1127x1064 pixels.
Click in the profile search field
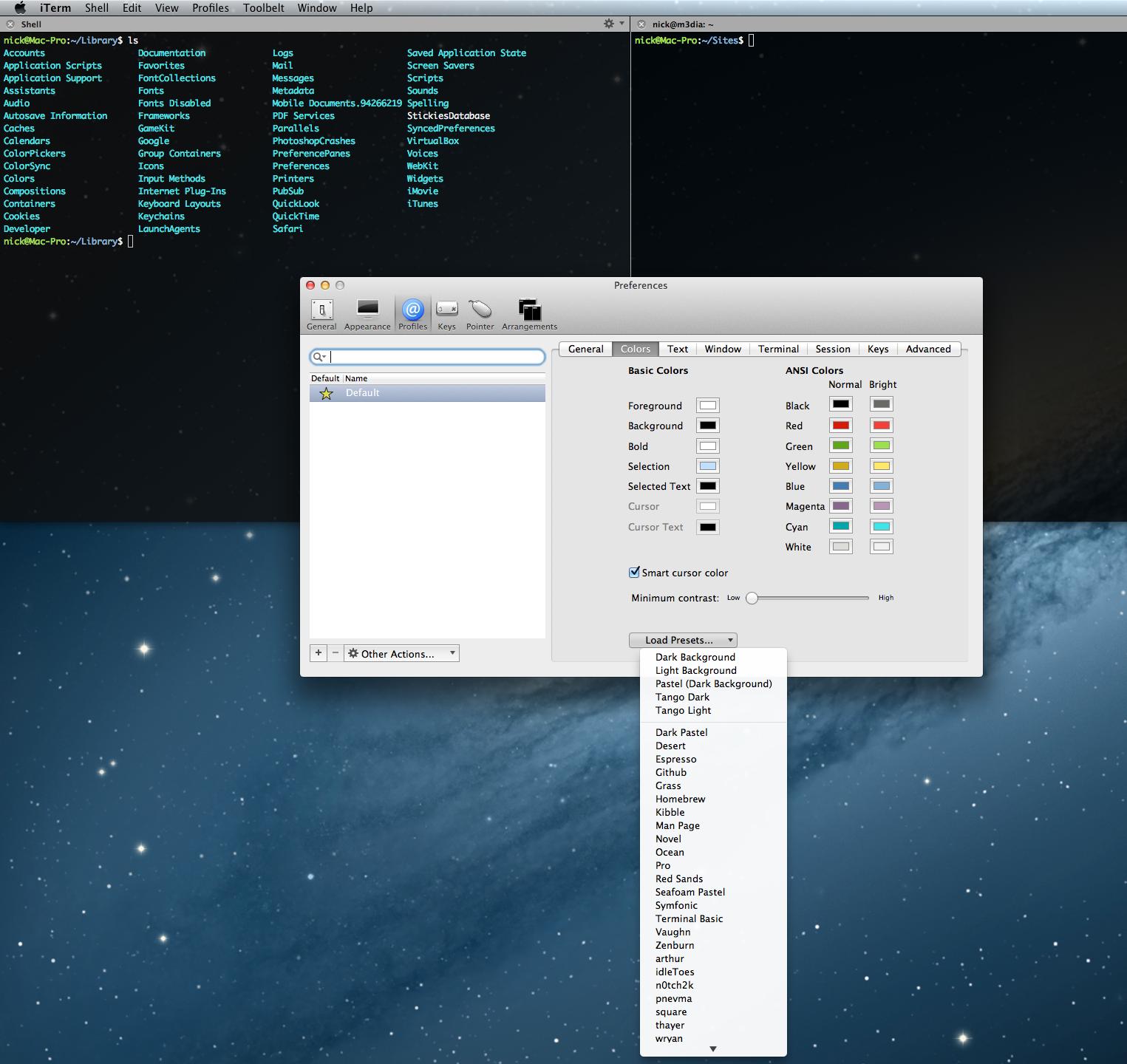click(436, 357)
